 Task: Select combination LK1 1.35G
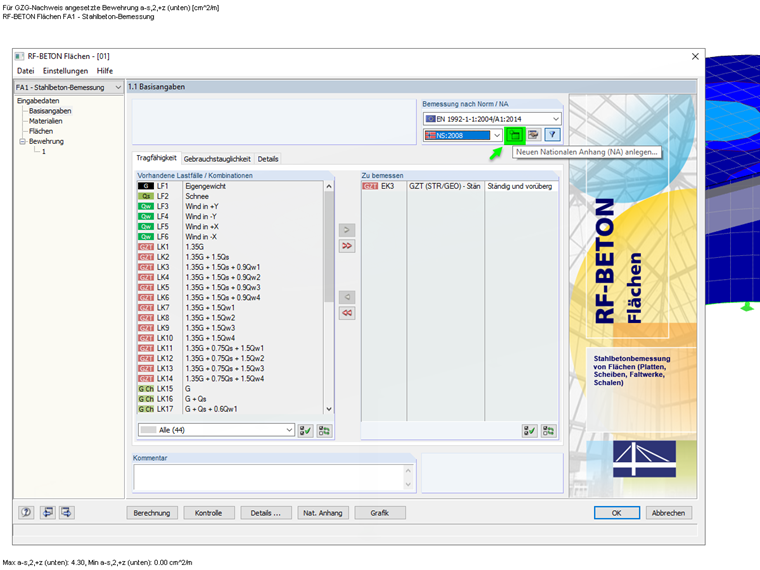pyautogui.click(x=231, y=247)
